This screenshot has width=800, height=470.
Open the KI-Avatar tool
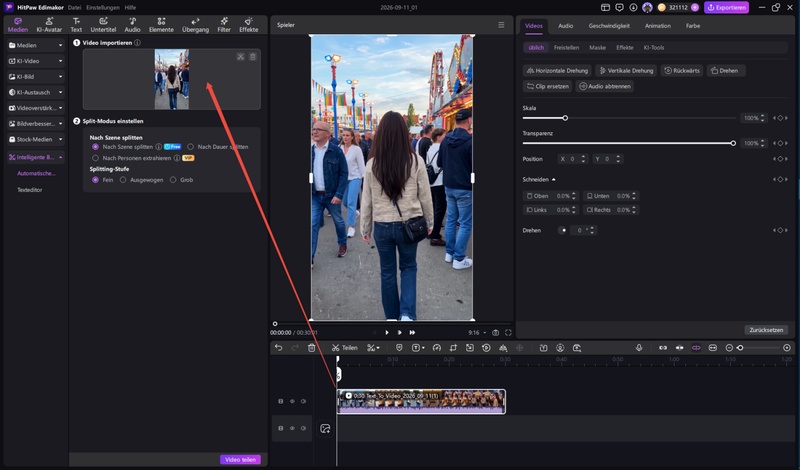[49, 24]
